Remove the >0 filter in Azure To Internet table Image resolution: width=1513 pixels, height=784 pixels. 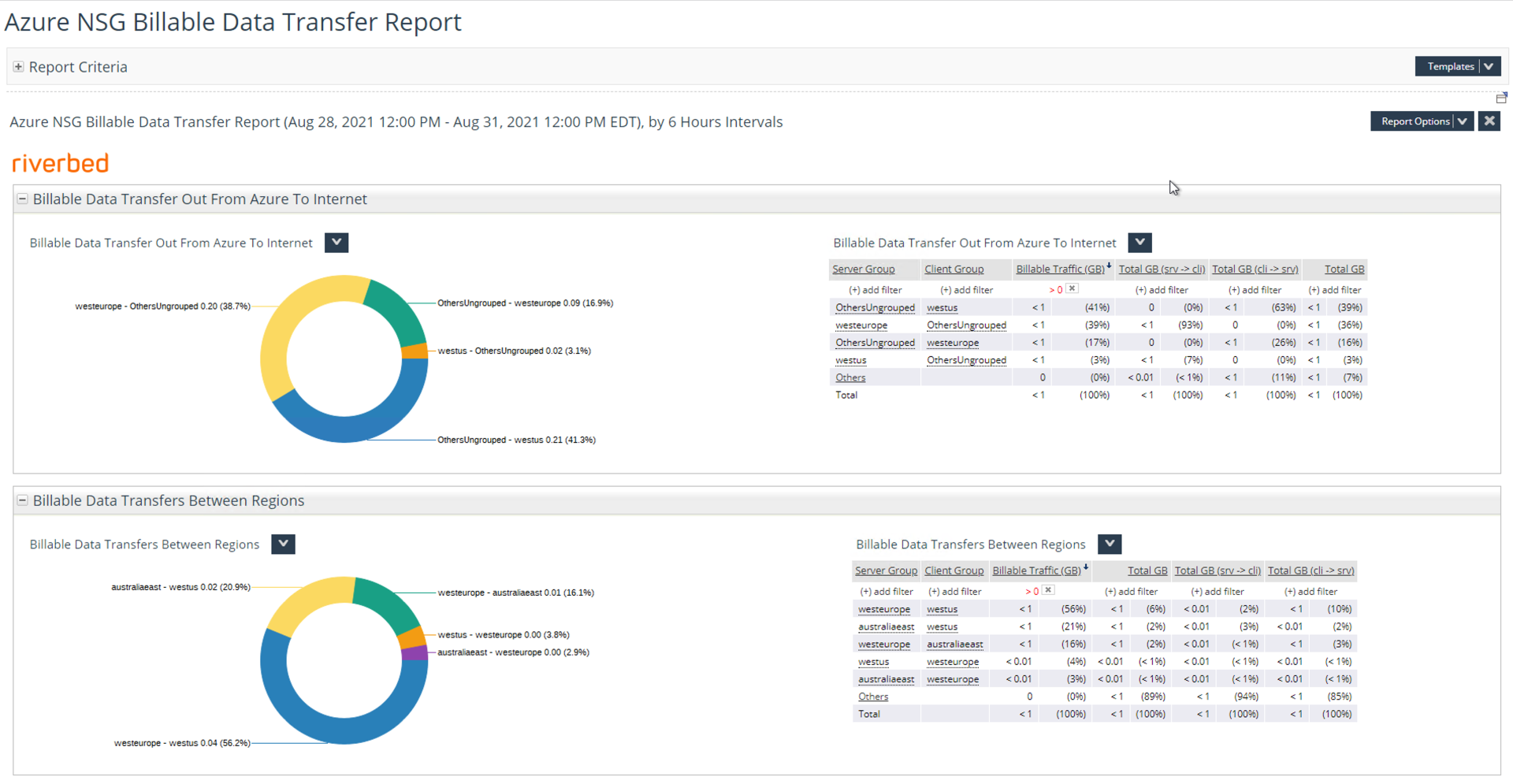[x=1072, y=289]
